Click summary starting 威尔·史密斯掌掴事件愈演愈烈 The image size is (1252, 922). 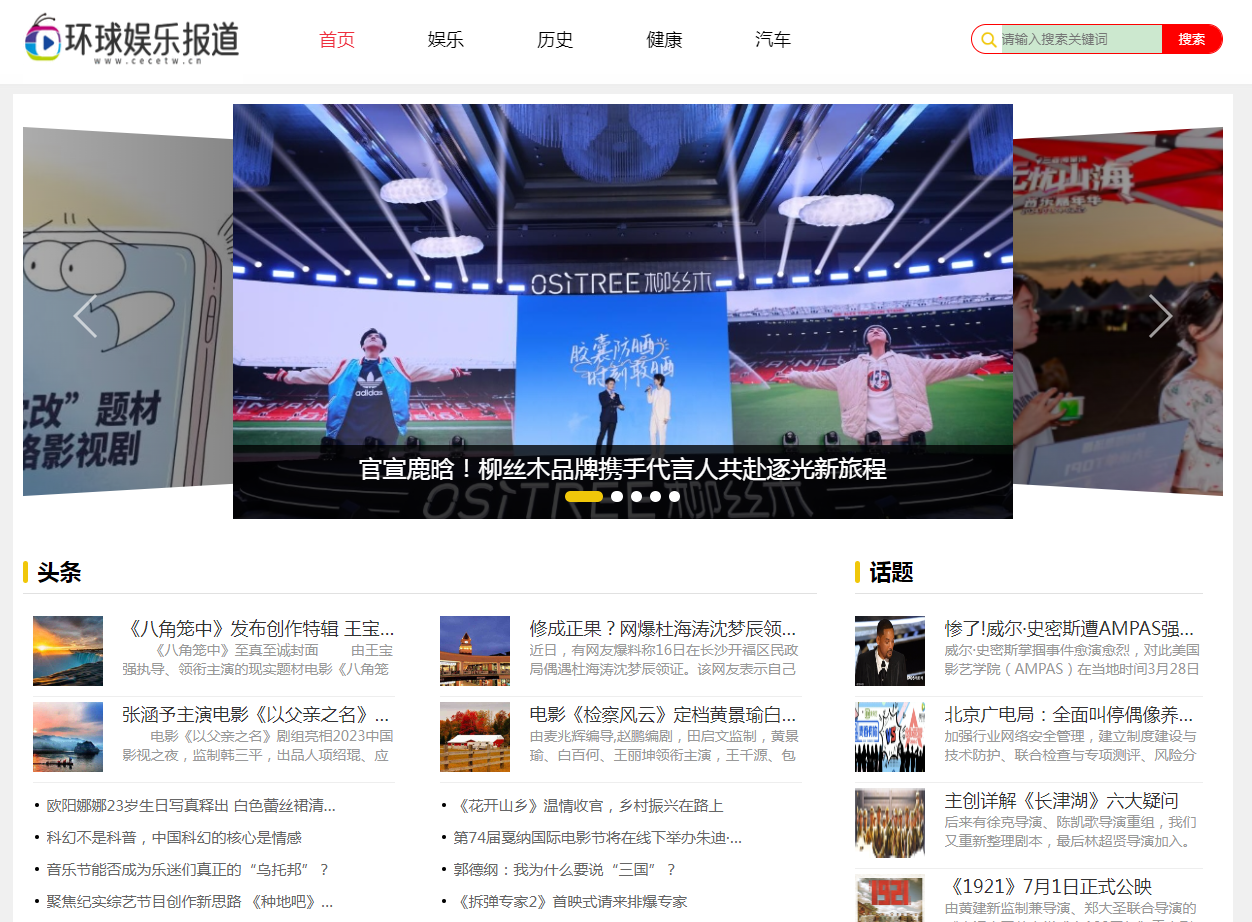(x=1072, y=659)
